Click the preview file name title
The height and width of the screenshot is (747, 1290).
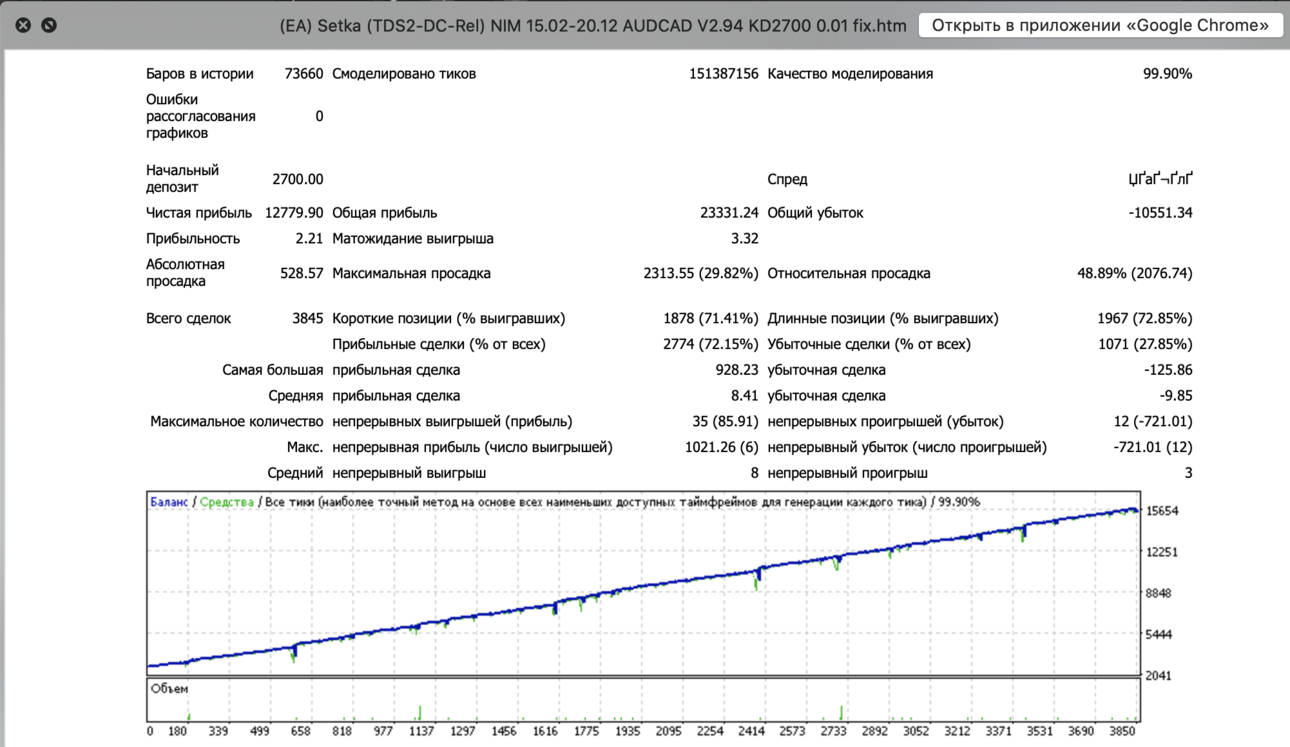pos(593,26)
